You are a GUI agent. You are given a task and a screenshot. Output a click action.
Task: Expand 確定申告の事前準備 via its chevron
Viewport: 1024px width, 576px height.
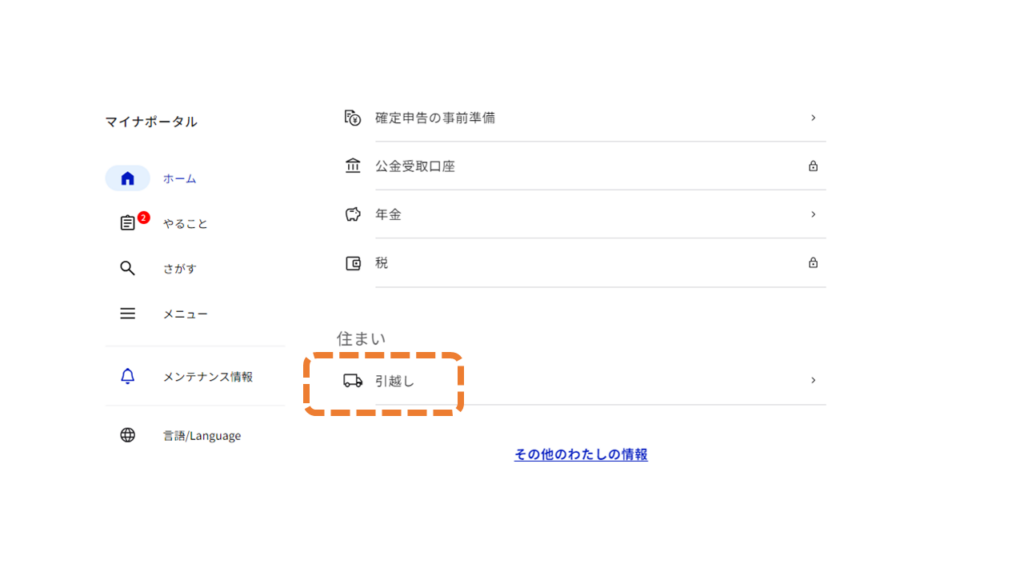click(x=813, y=118)
